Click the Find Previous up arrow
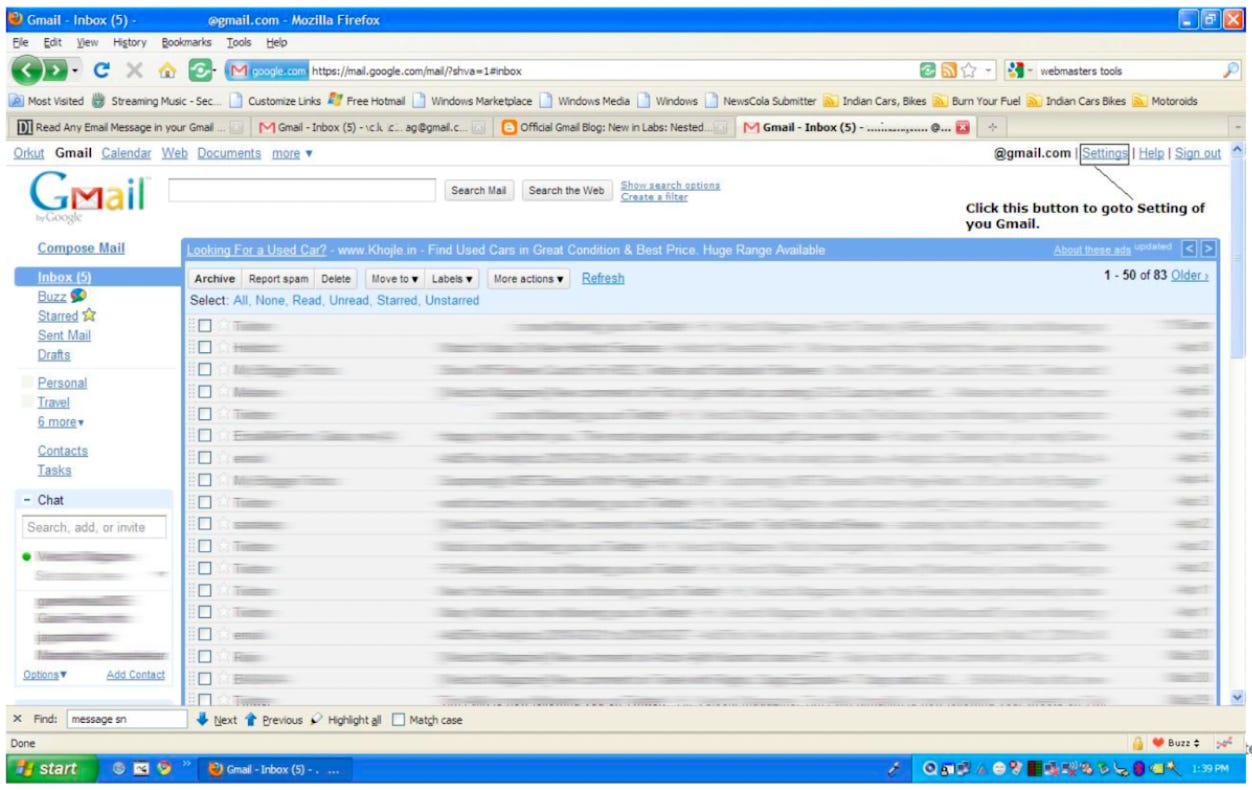This screenshot has height=790, width=1252. 273,720
